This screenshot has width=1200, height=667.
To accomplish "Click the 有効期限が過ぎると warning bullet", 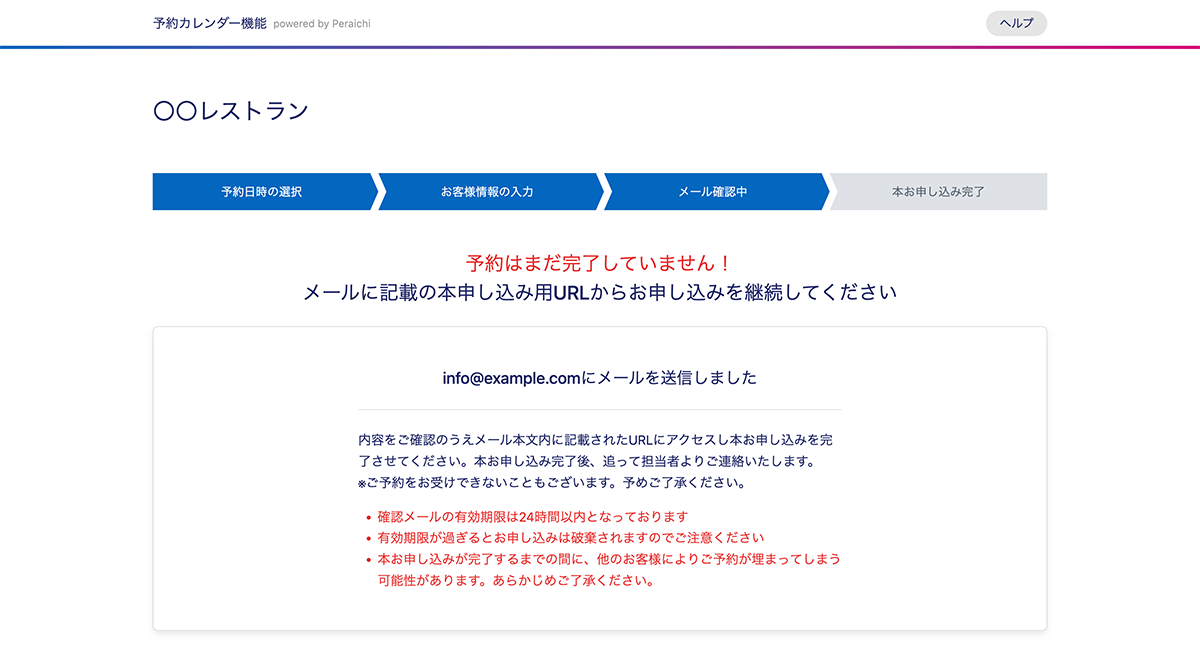I will point(570,538).
